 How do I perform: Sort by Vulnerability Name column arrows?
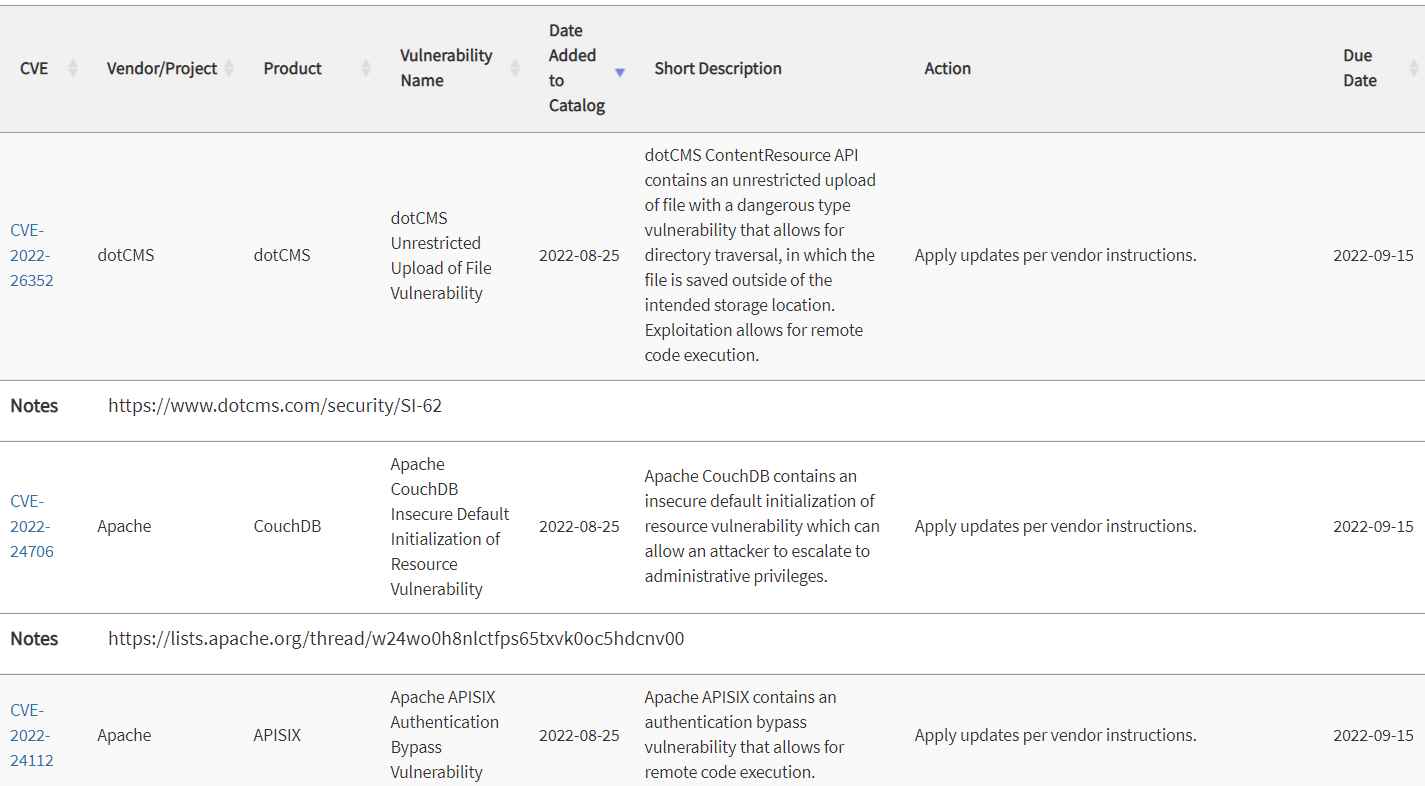pyautogui.click(x=515, y=68)
